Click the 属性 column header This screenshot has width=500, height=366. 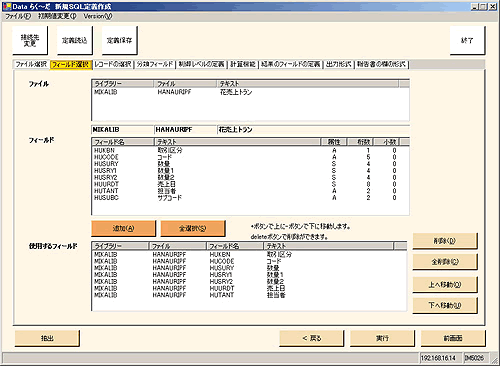(x=334, y=142)
